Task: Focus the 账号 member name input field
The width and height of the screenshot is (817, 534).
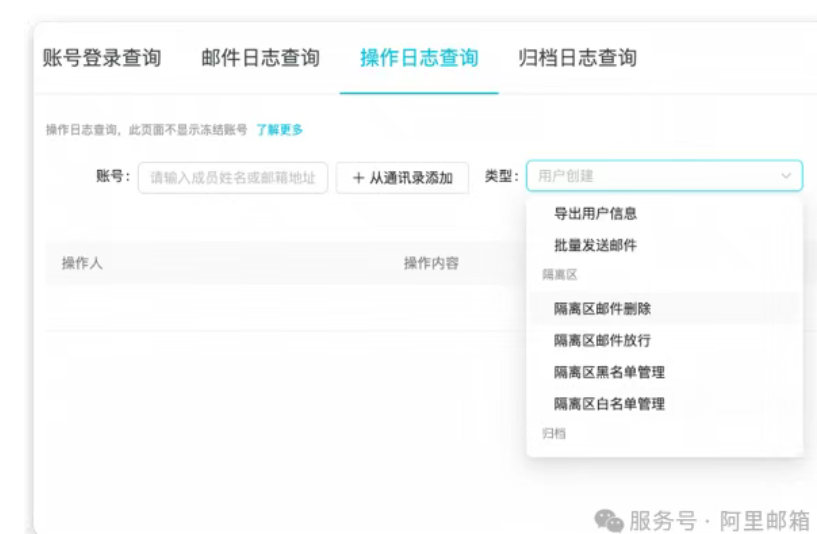Action: [x=233, y=177]
